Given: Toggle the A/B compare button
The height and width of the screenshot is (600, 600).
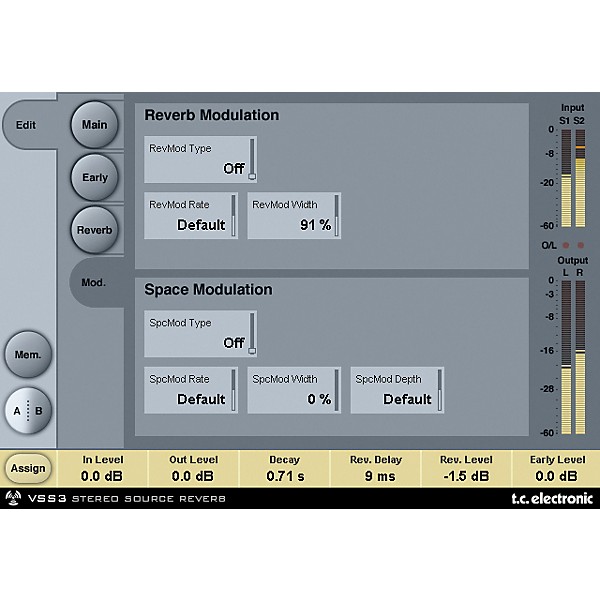Looking at the screenshot, I should [x=28, y=411].
